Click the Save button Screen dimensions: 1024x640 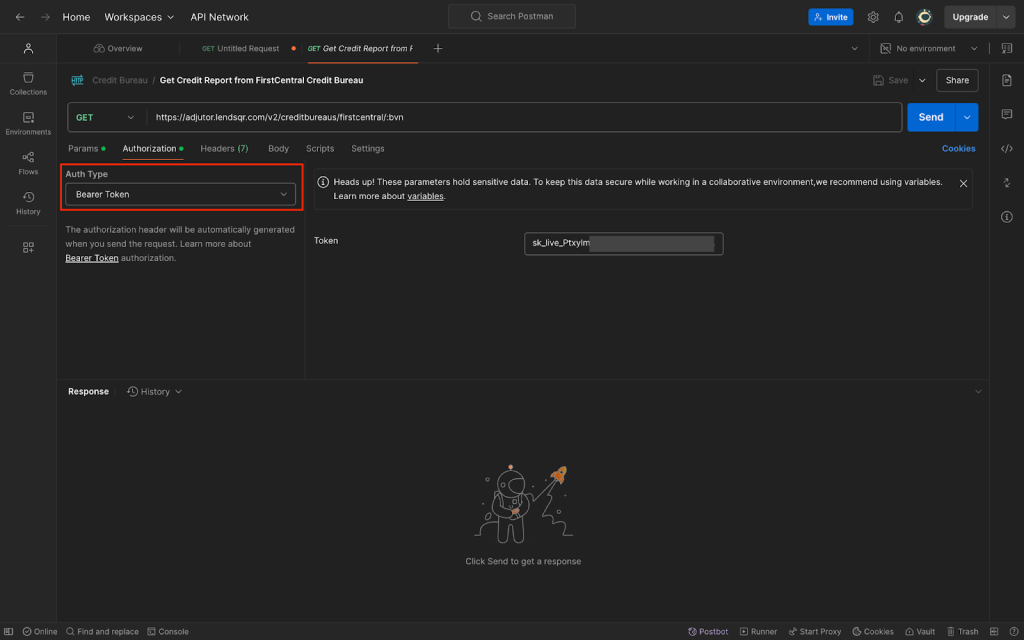coord(891,80)
